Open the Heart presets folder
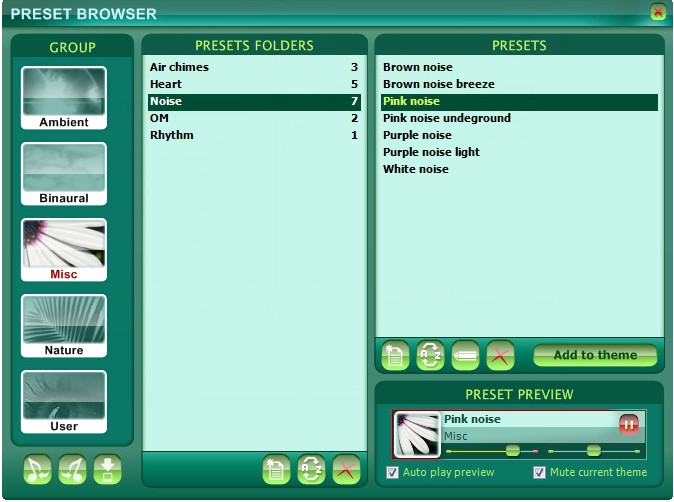 click(x=254, y=84)
